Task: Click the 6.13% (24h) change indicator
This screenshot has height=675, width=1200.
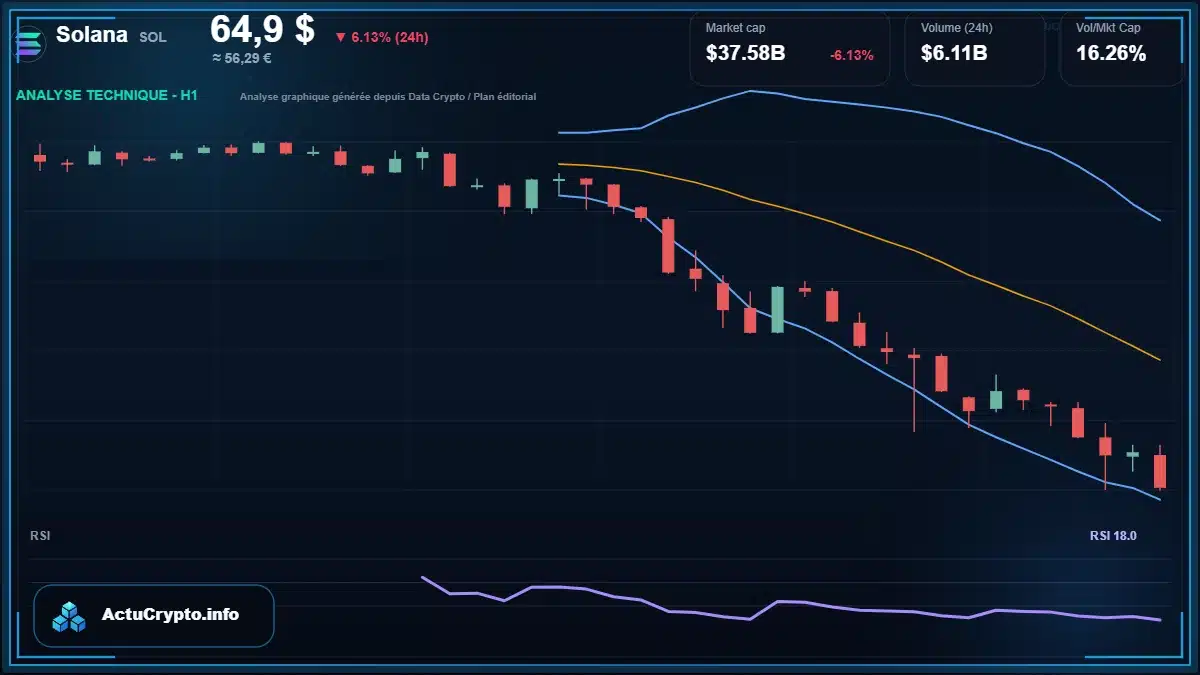Action: 381,37
